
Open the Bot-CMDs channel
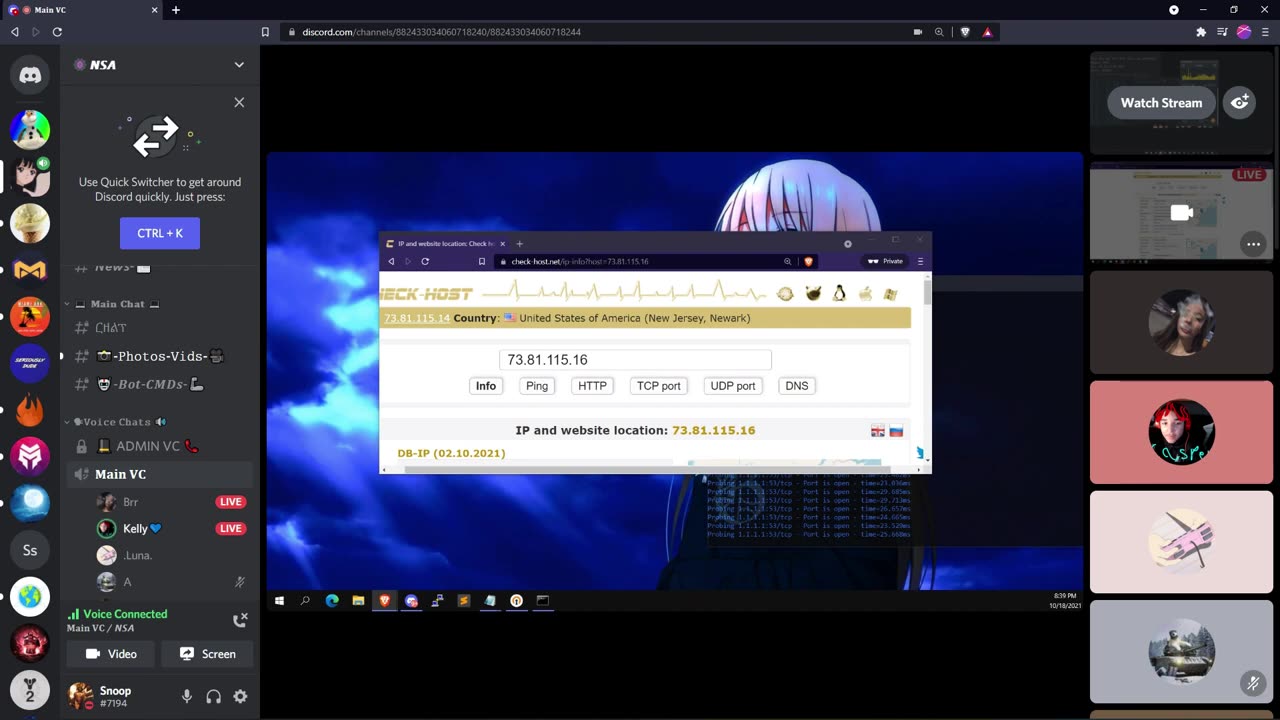[160, 384]
